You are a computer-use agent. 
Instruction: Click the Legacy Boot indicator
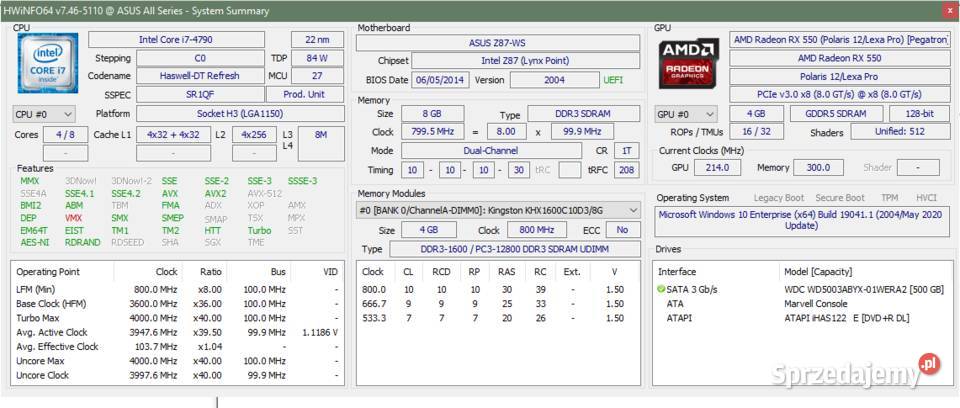(x=779, y=198)
